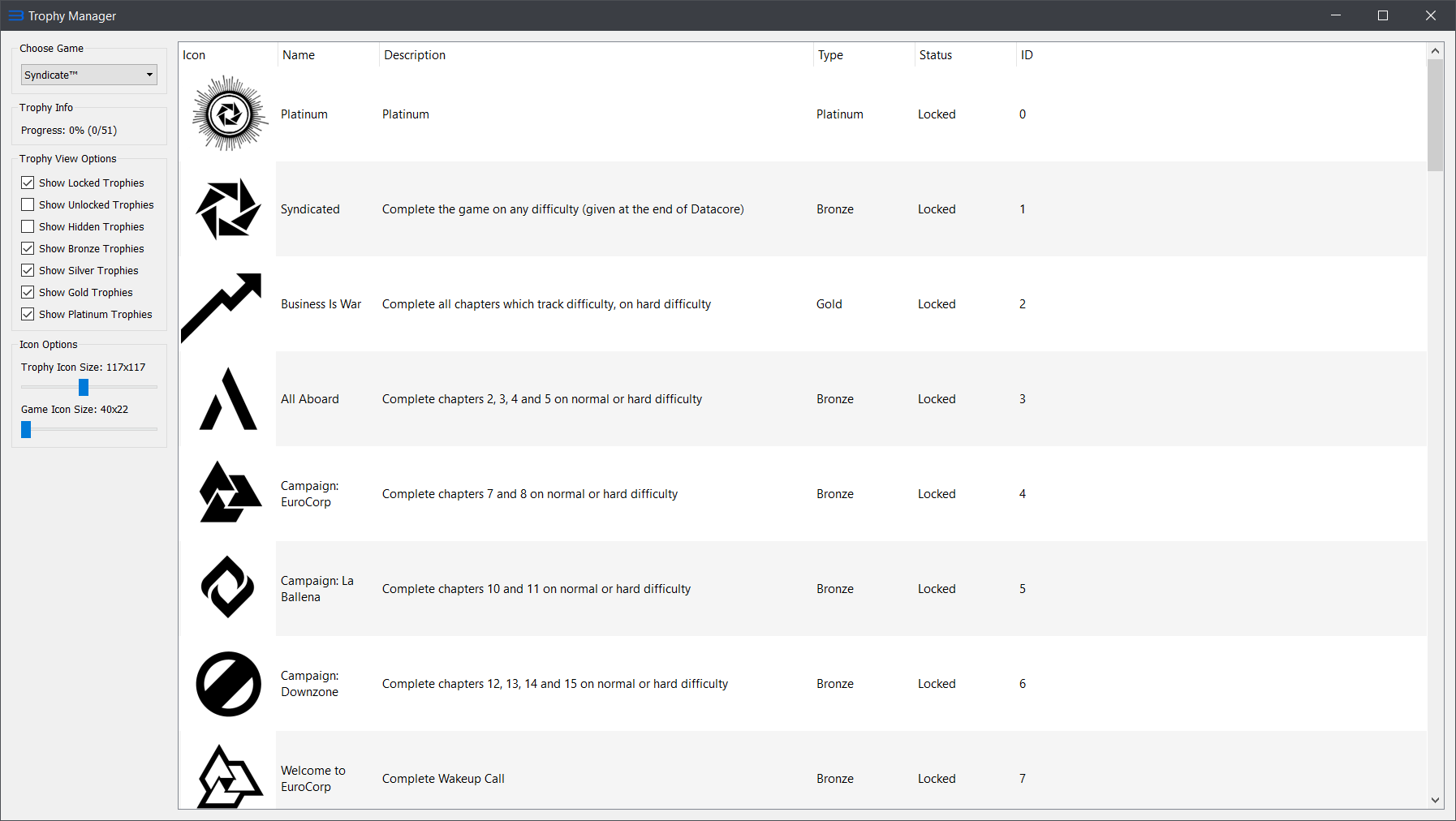Select the 'Welcome to EuroCorp' trophy name

click(x=313, y=779)
